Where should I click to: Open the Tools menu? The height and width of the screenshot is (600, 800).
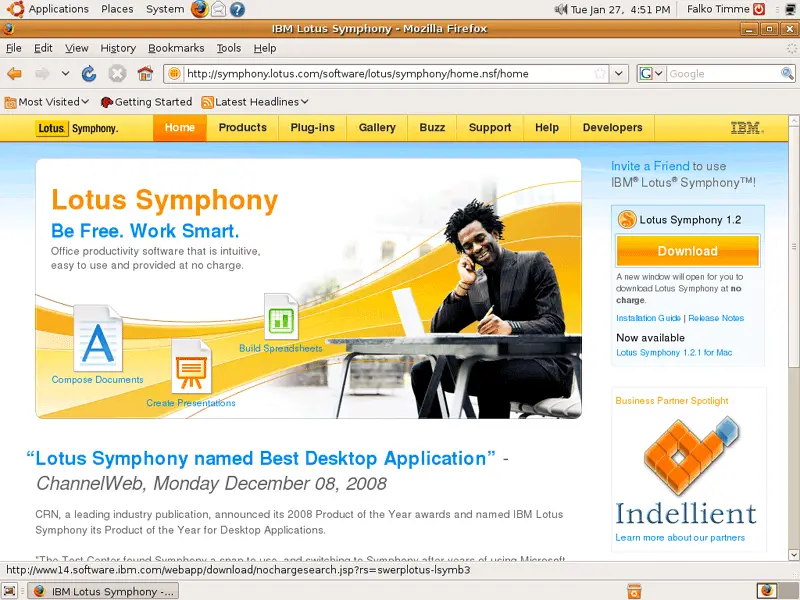[229, 48]
